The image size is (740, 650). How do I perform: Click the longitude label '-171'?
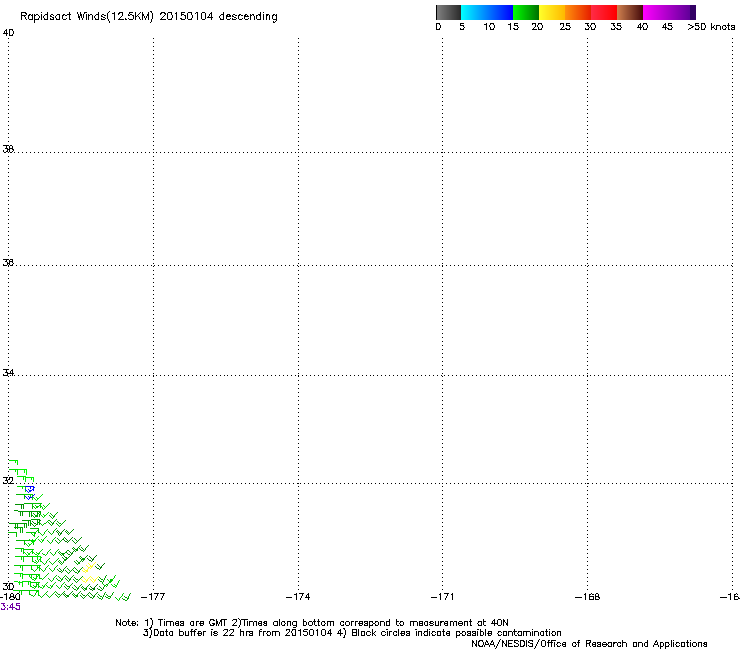pos(443,597)
